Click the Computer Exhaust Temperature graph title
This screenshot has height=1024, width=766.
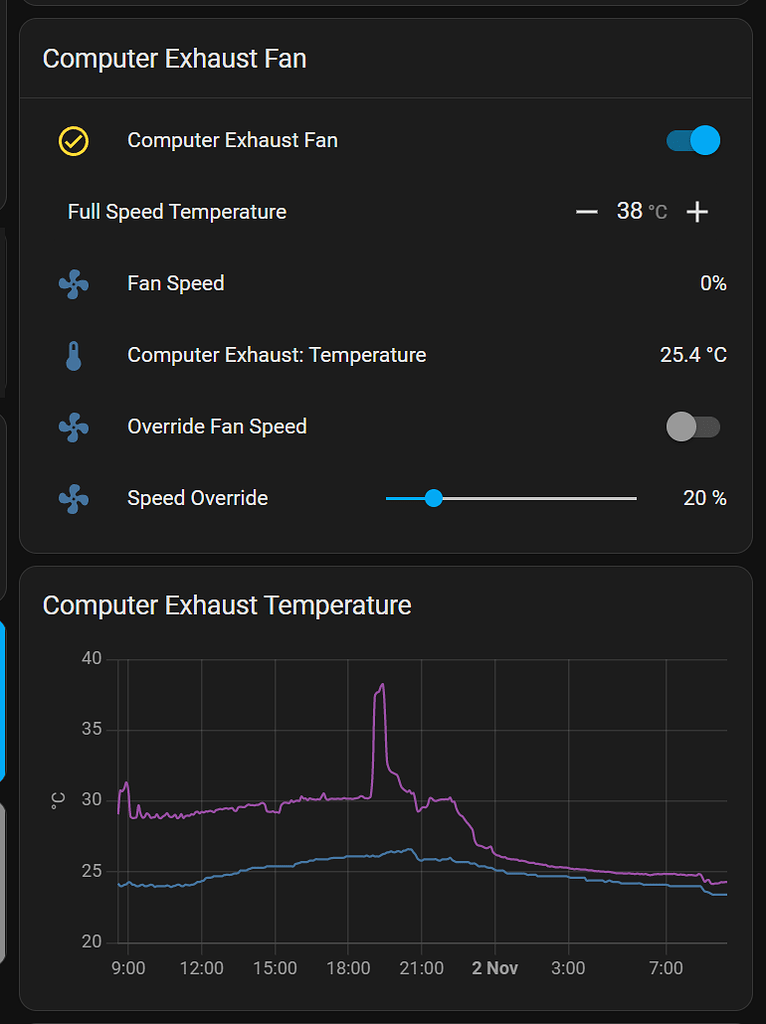228,606
